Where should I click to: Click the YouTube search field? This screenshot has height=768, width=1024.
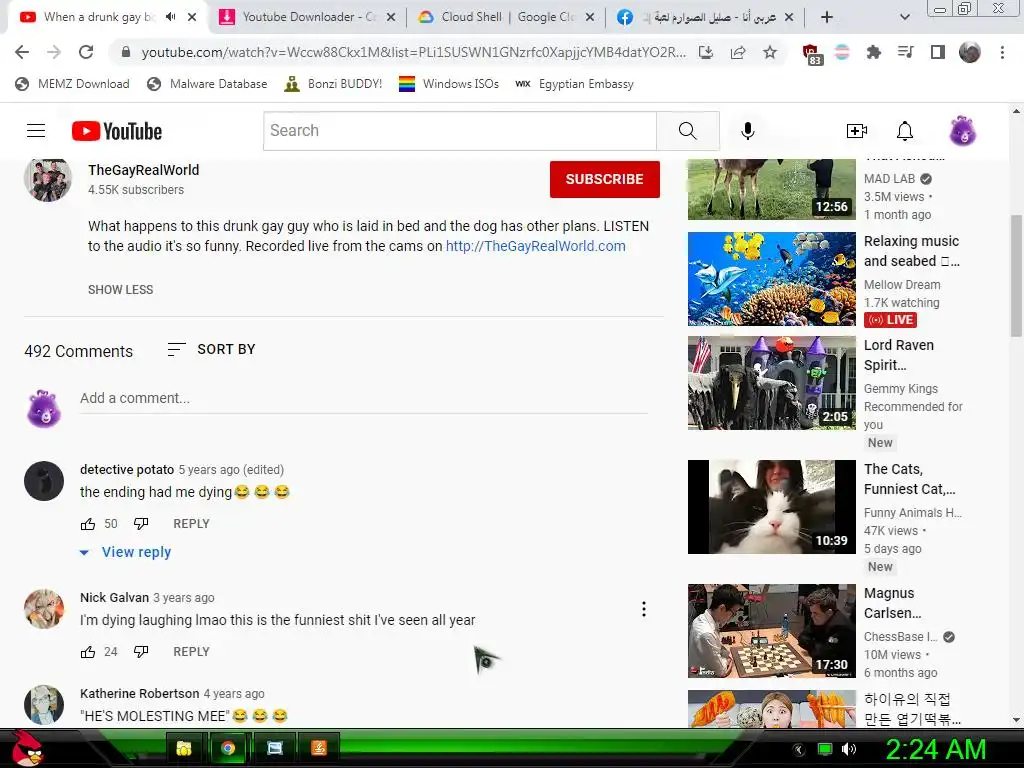(460, 131)
